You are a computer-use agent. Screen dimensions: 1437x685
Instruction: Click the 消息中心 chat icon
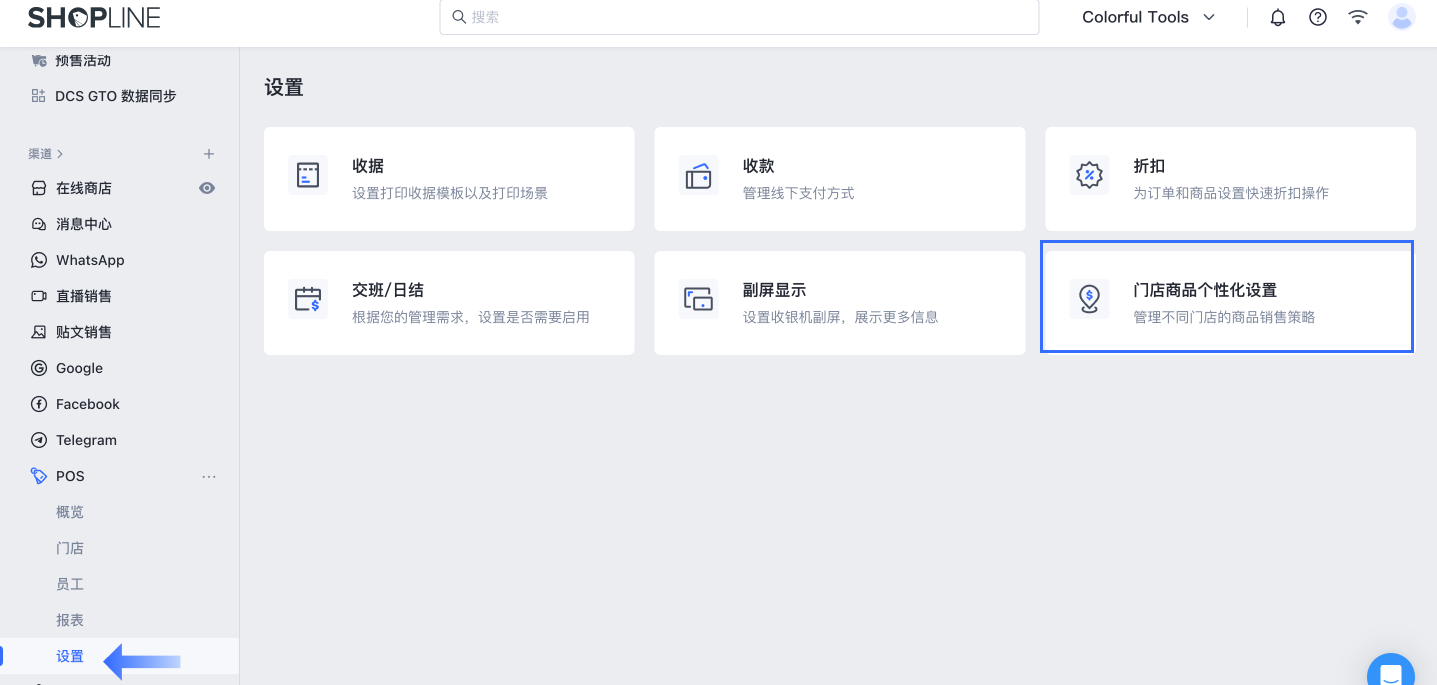39,224
